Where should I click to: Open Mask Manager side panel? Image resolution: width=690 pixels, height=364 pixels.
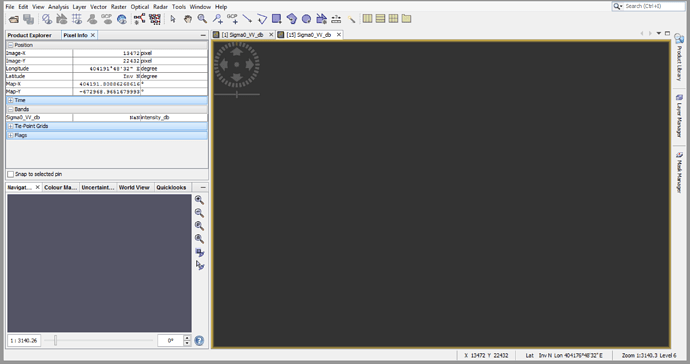click(x=679, y=172)
